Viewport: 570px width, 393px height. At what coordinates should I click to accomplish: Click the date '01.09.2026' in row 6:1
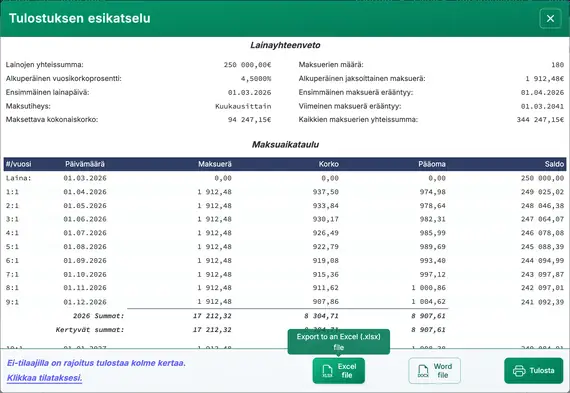tap(85, 261)
